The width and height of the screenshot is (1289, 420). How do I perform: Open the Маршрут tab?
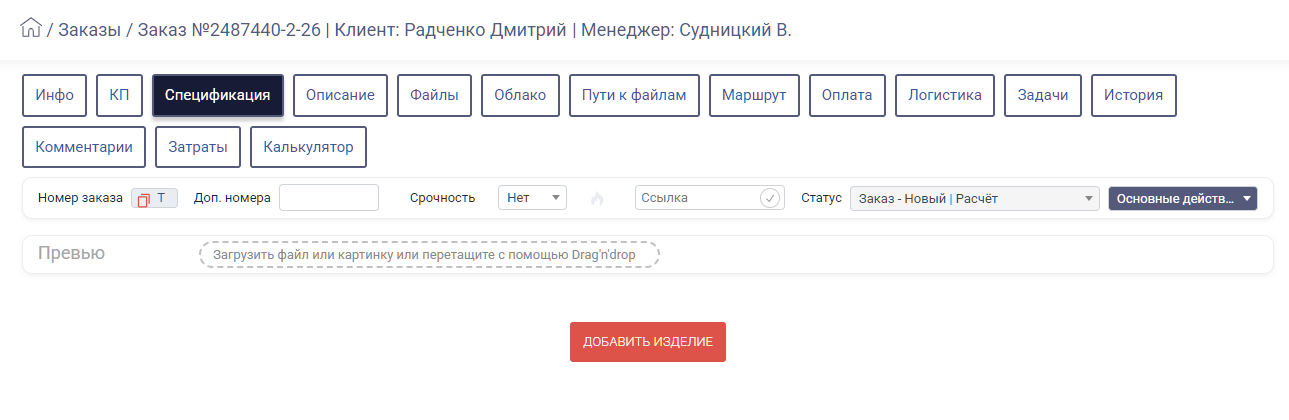[x=754, y=96]
